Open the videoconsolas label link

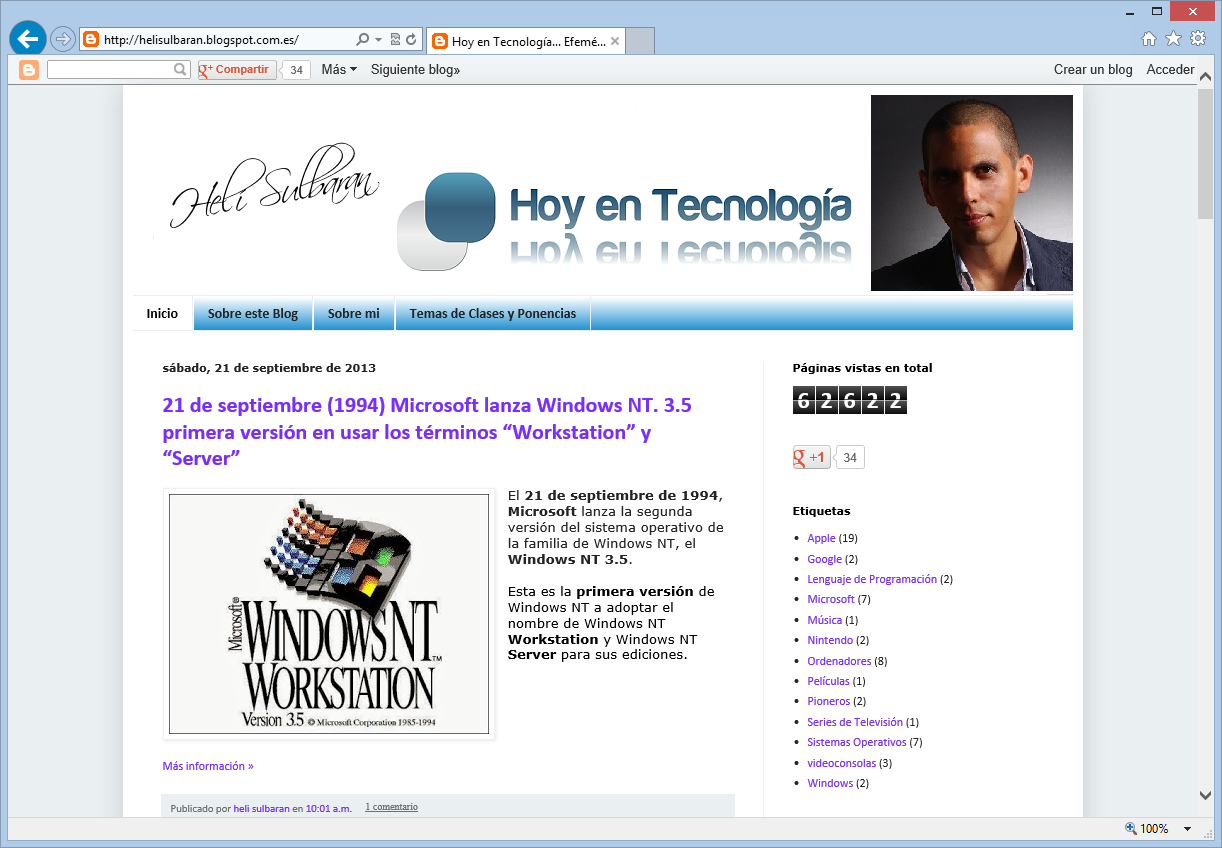tap(842, 763)
